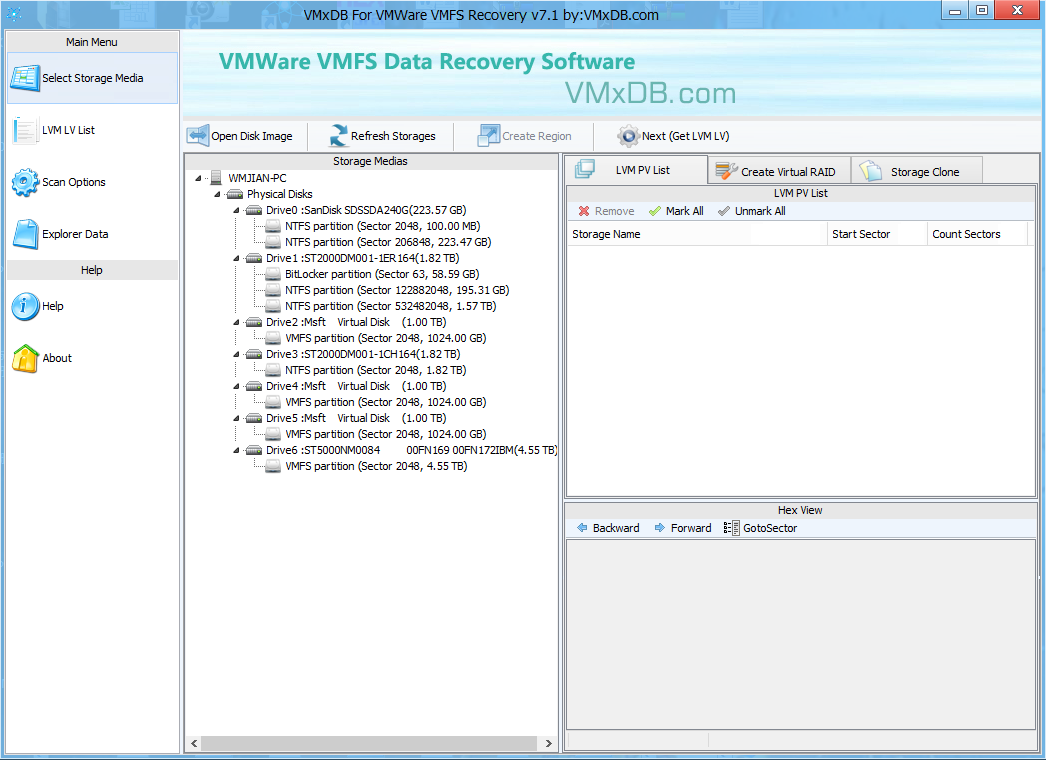Open the Help info icon
1046x760 pixels.
coord(25,306)
